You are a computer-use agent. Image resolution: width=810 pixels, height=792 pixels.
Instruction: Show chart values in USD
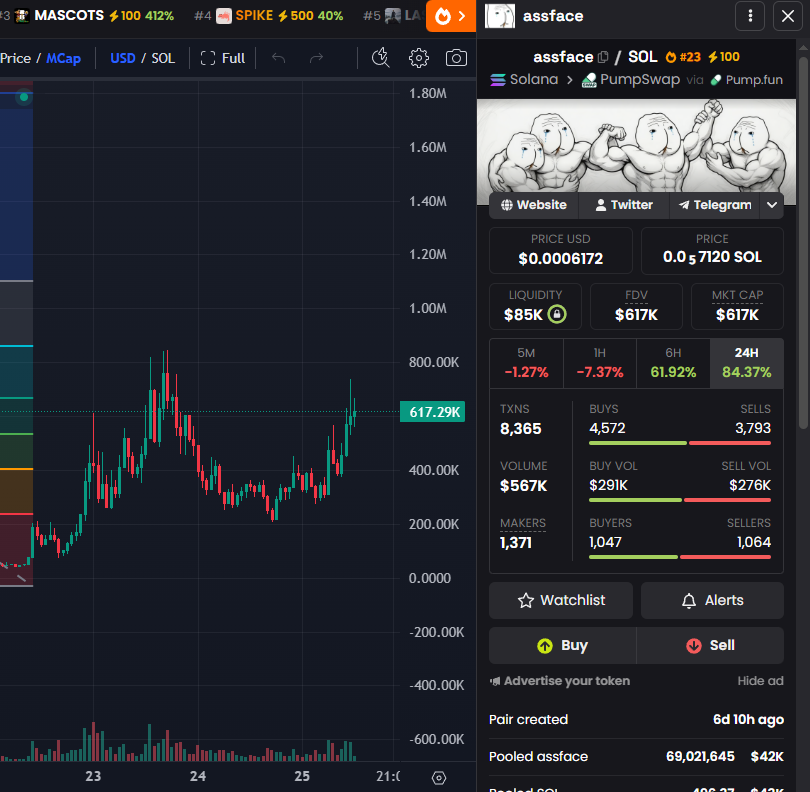123,58
